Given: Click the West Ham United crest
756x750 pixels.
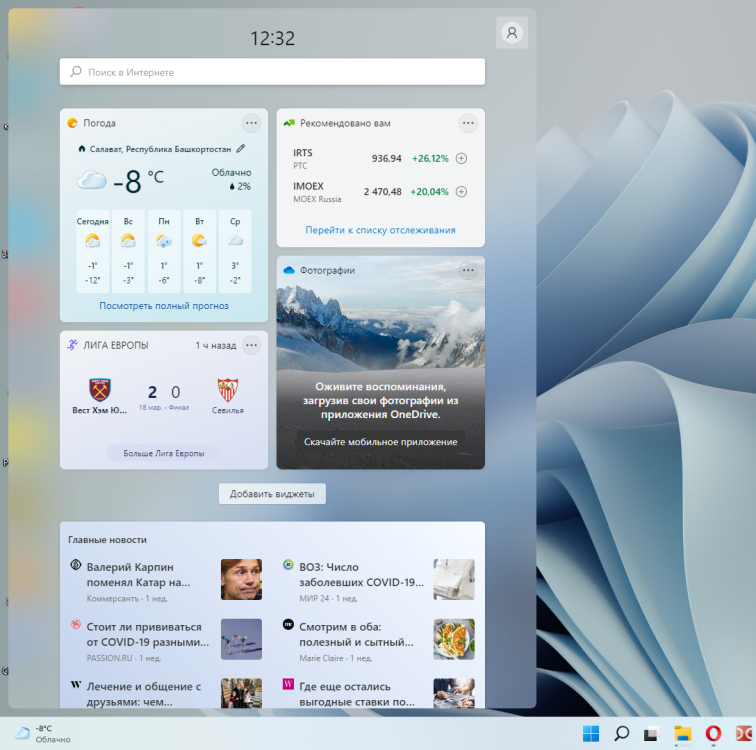Looking at the screenshot, I should [100, 390].
